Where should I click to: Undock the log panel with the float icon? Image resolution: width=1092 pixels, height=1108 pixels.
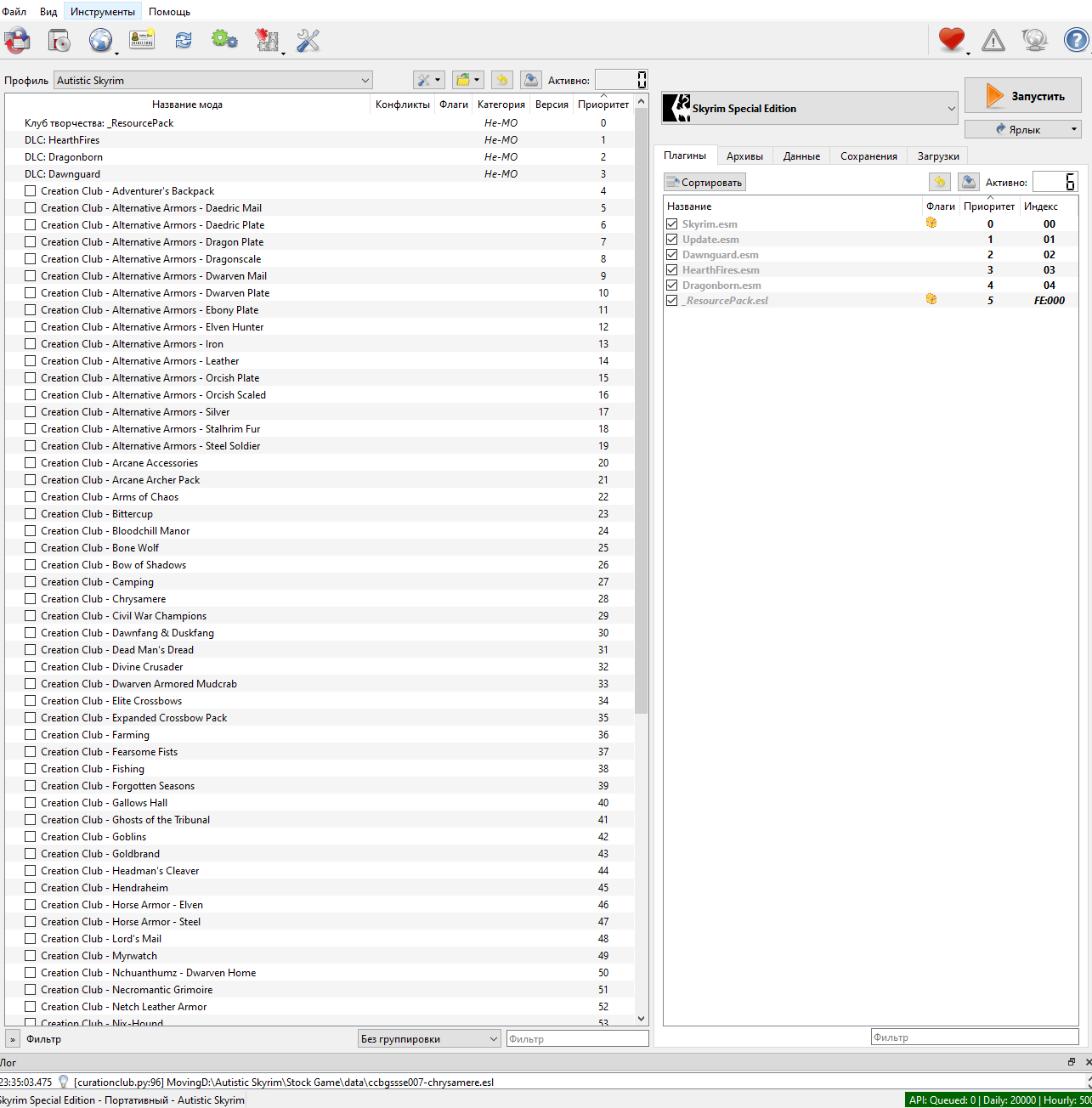point(1072,1062)
